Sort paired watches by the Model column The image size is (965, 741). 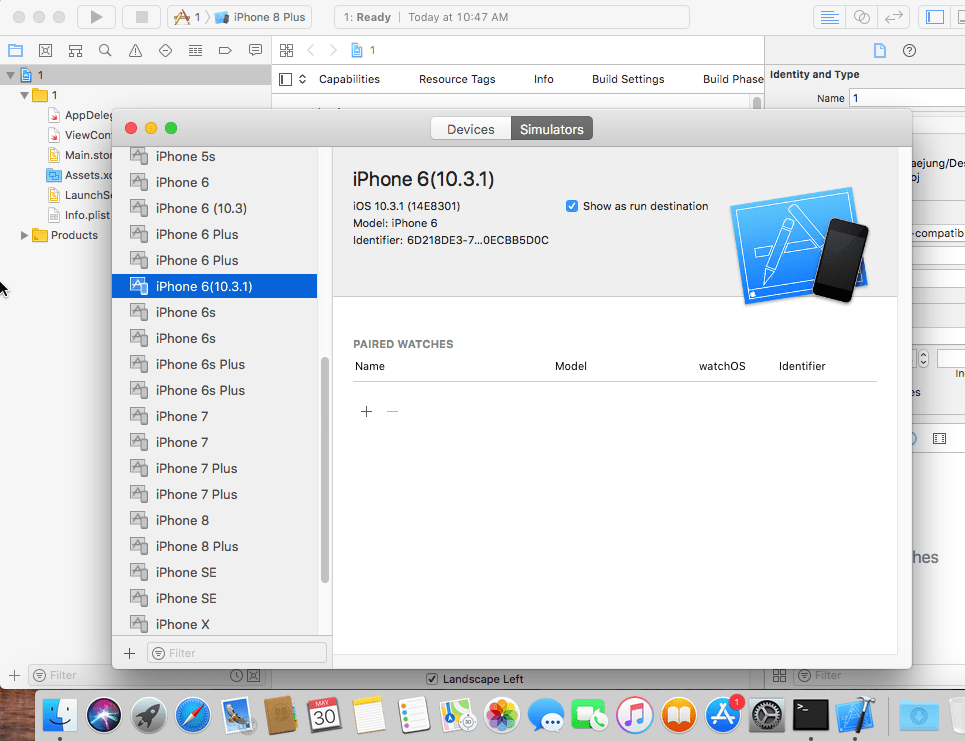click(571, 366)
